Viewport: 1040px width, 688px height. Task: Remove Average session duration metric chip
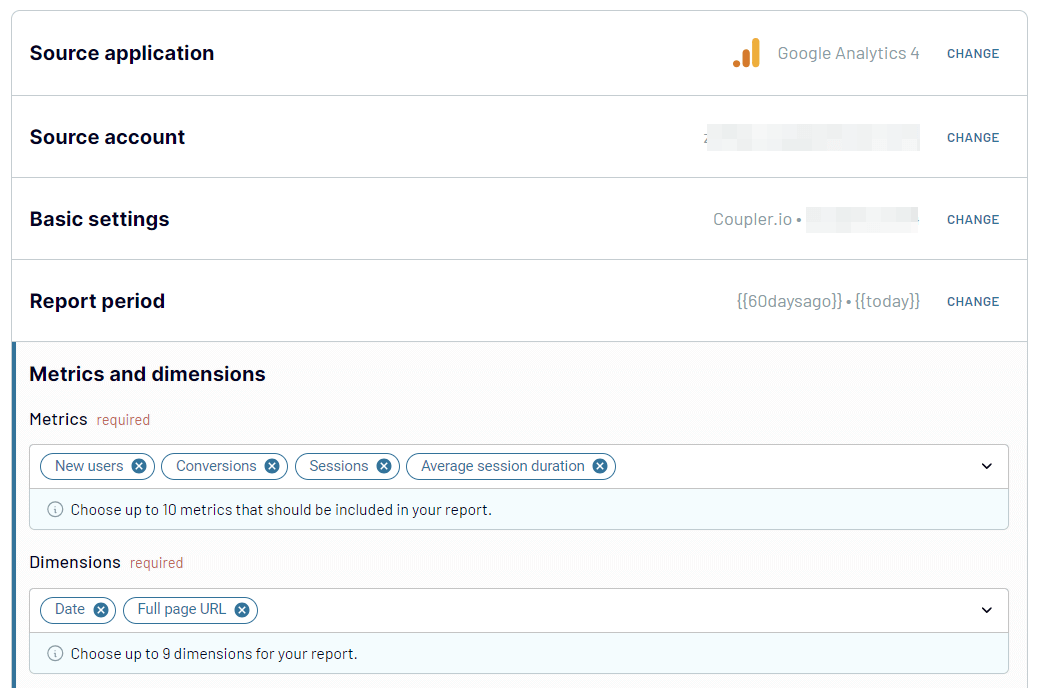(600, 466)
